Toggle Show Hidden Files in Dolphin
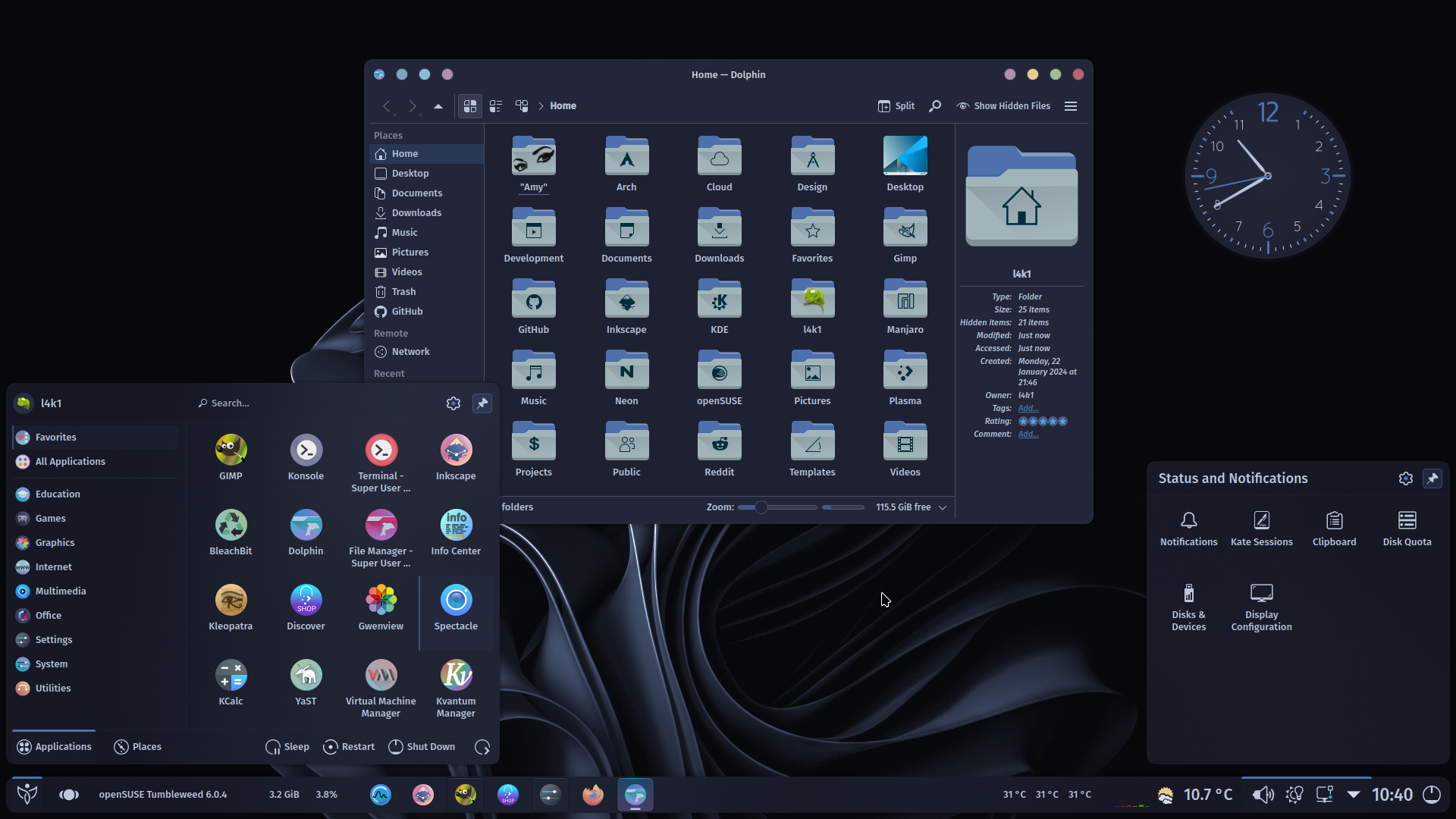 (x=1003, y=106)
